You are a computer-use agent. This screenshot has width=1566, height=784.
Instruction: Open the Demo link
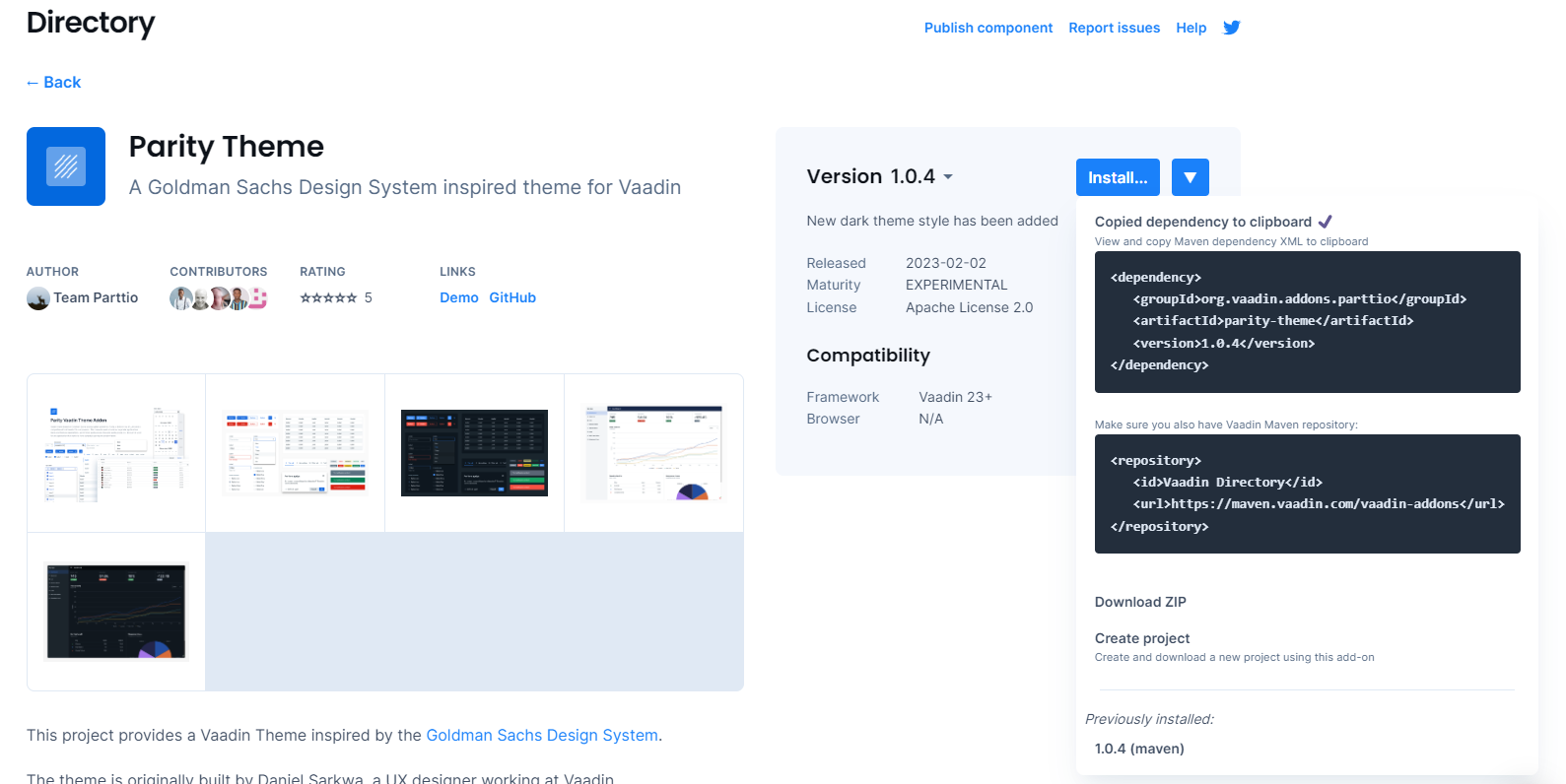(x=459, y=297)
